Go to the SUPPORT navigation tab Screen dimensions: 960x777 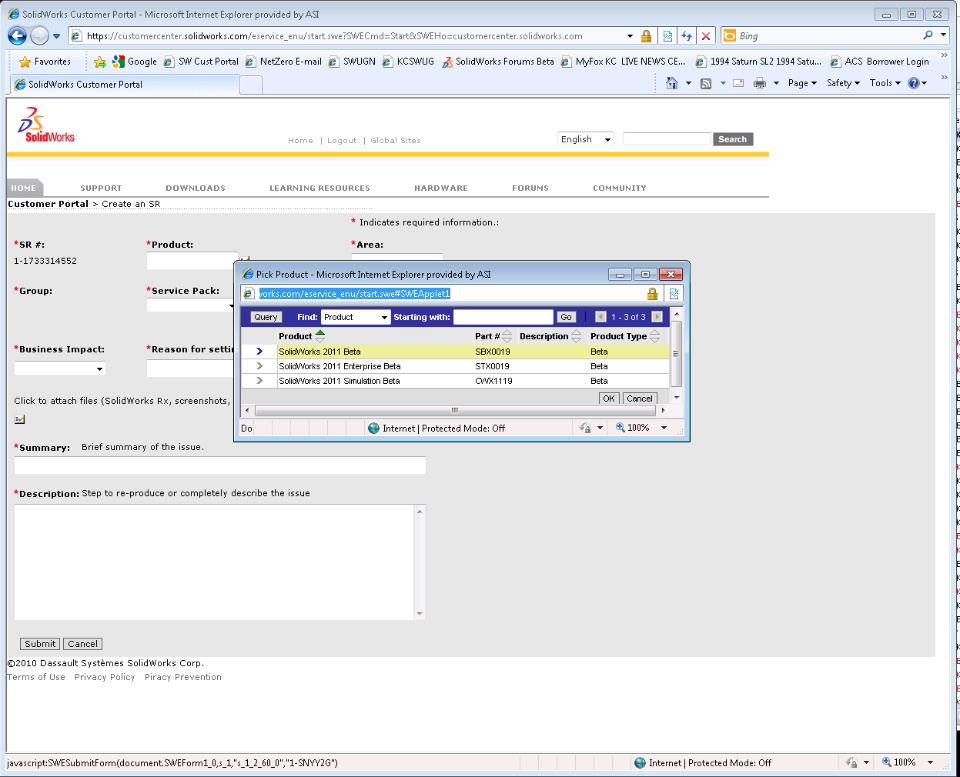pyautogui.click(x=101, y=188)
